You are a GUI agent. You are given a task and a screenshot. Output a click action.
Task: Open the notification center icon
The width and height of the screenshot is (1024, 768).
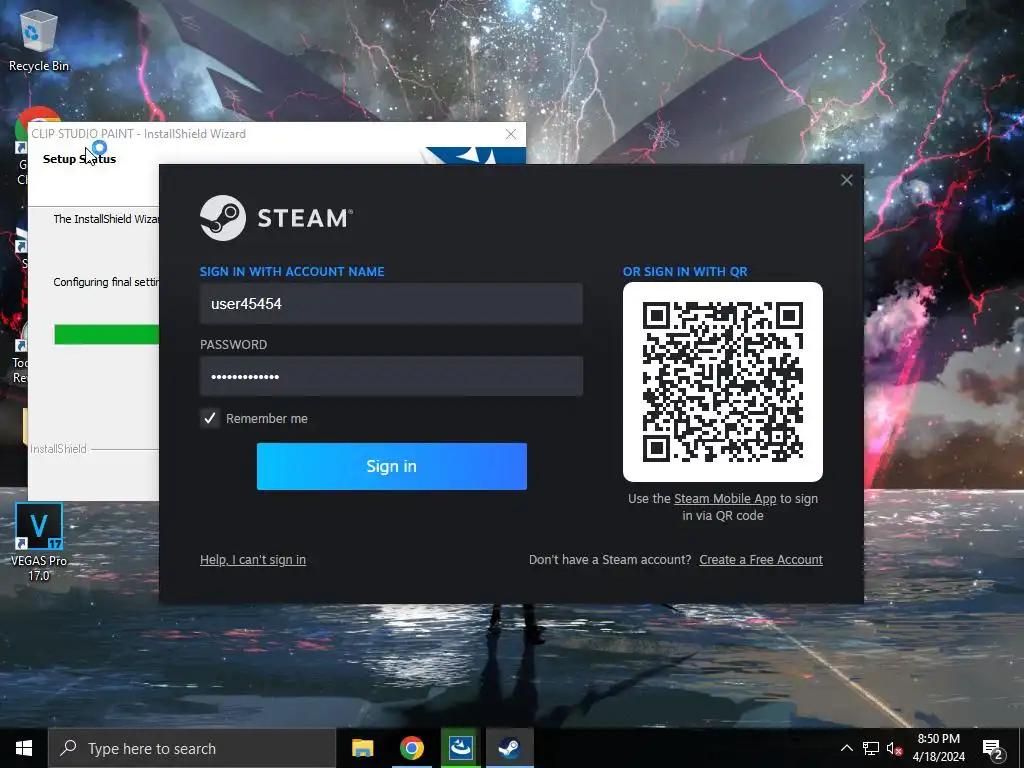click(993, 749)
